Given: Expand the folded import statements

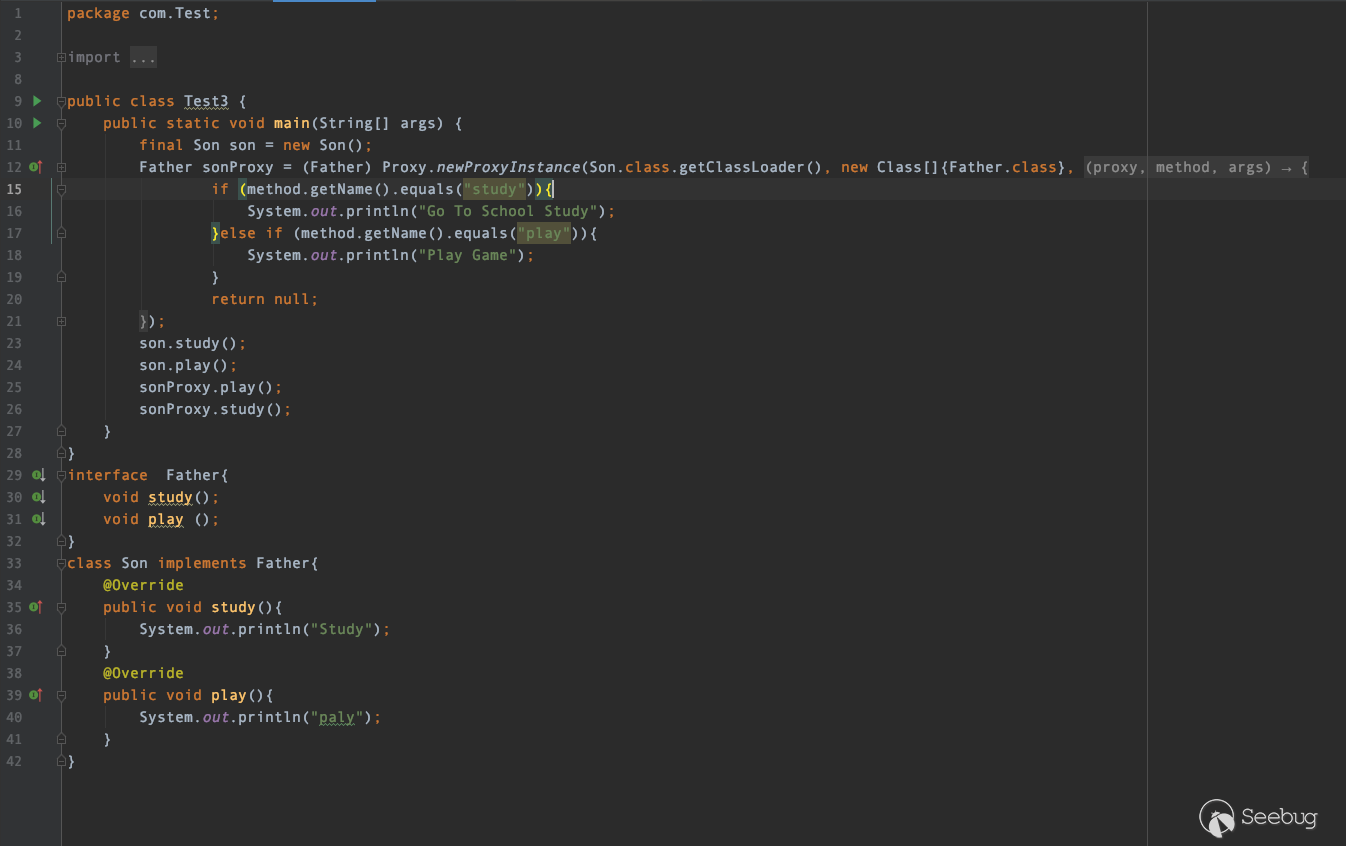Looking at the screenshot, I should 61,57.
